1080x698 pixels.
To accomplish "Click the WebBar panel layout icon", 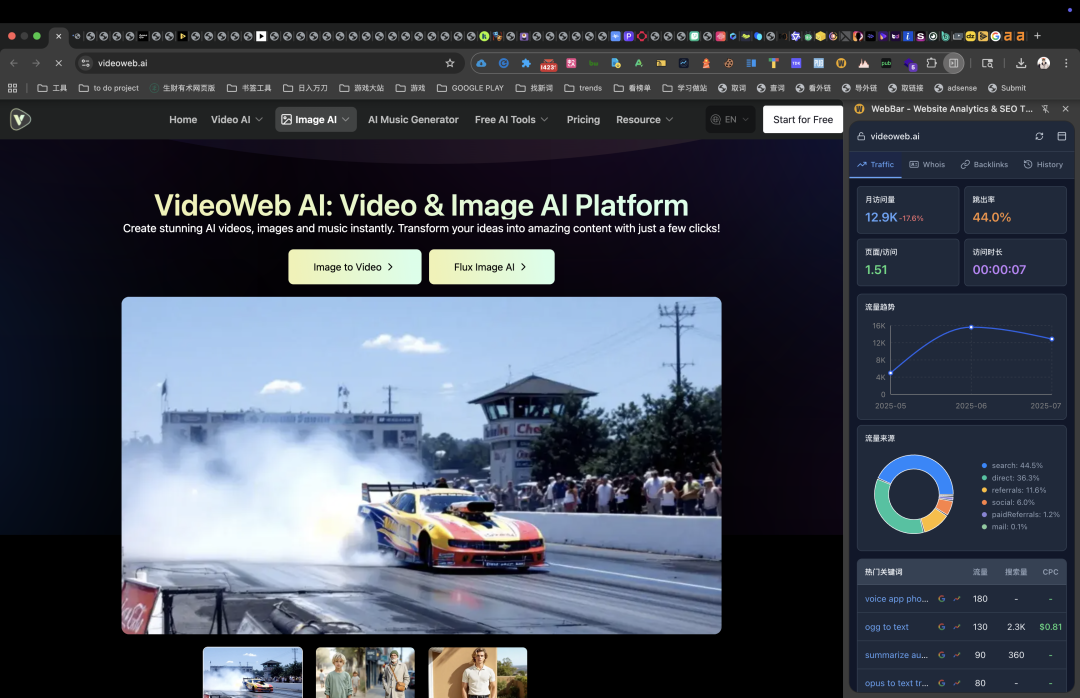I will click(x=1061, y=136).
